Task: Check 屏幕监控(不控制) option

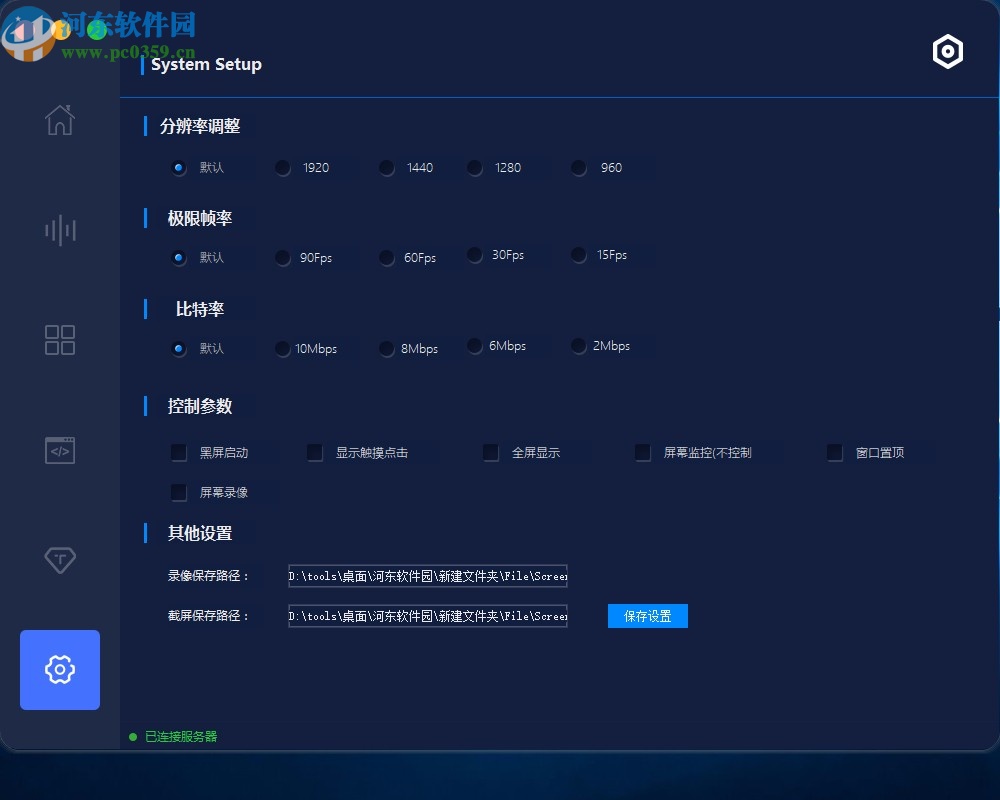Action: pyautogui.click(x=643, y=452)
